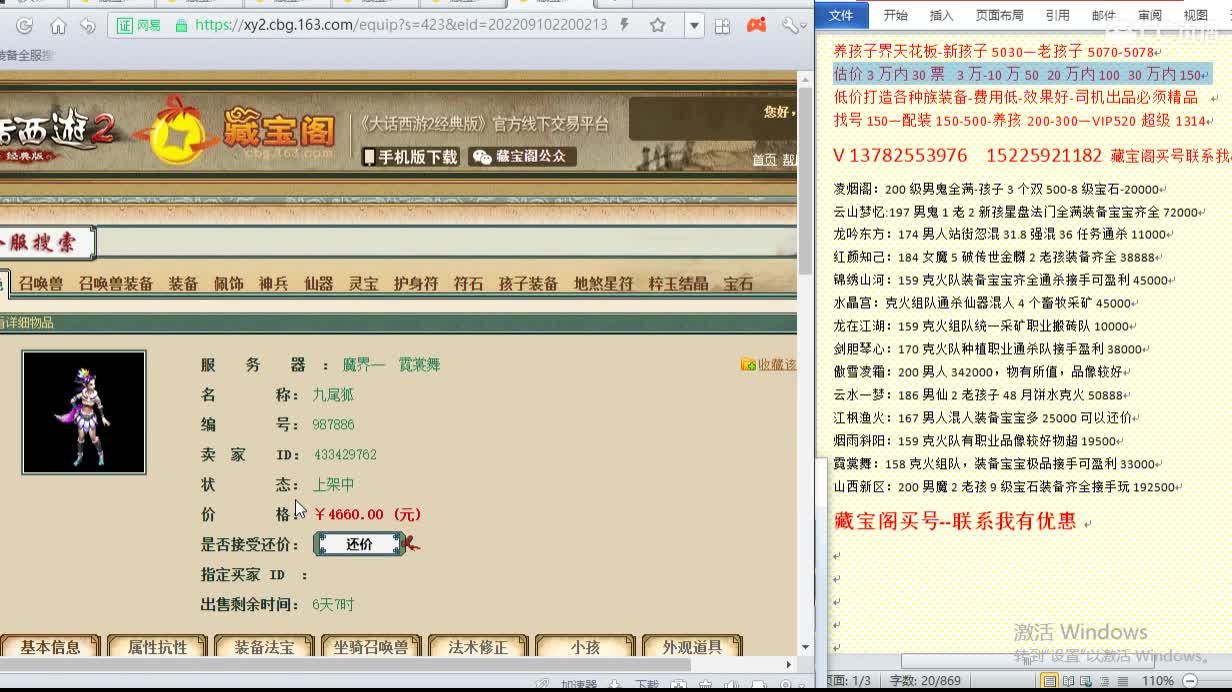Click the seller ID 433429762
This screenshot has height=692, width=1232.
tap(345, 455)
